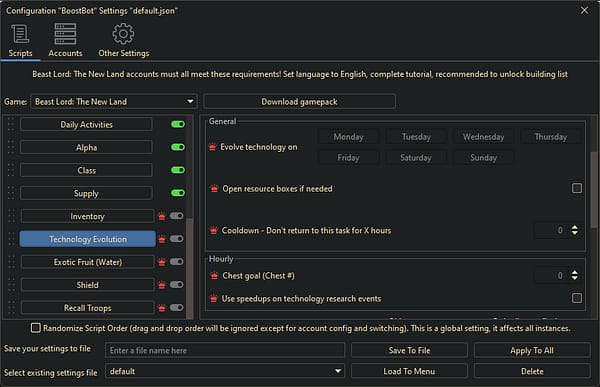Select Wednesday for technology evolution

click(x=483, y=137)
